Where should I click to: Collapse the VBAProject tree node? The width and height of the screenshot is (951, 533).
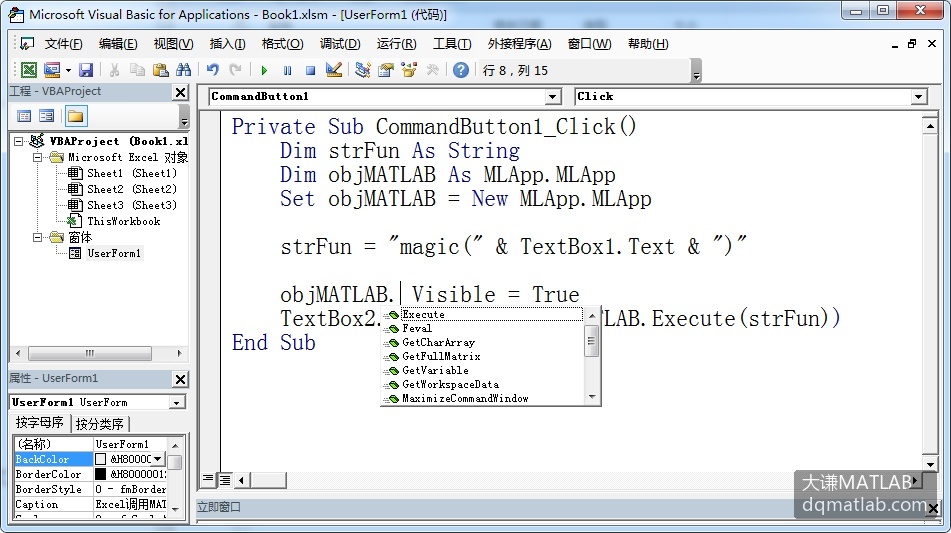pyautogui.click(x=19, y=141)
